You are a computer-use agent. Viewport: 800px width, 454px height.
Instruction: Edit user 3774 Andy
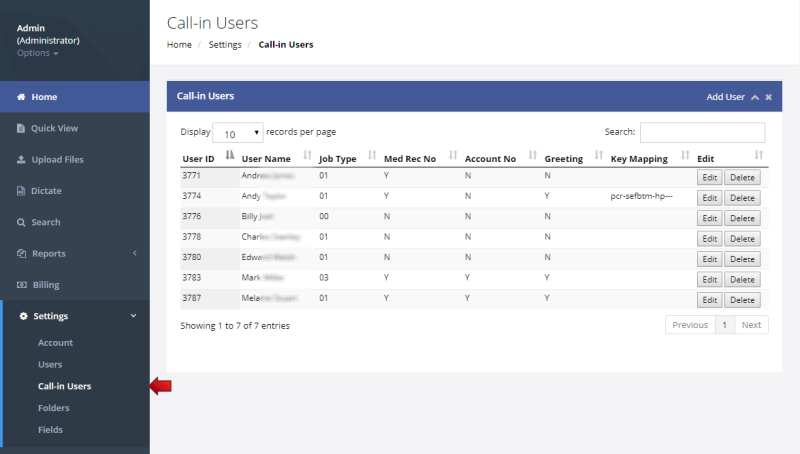709,197
